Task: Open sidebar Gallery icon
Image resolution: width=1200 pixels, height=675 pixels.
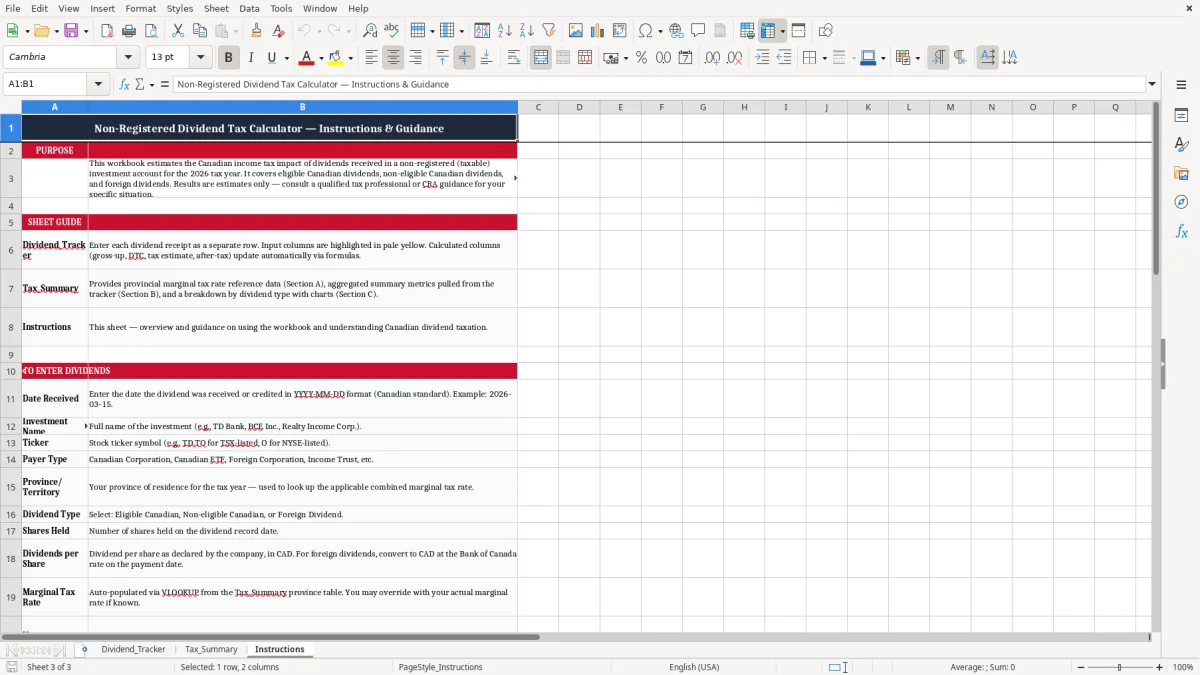Action: 1181,174
